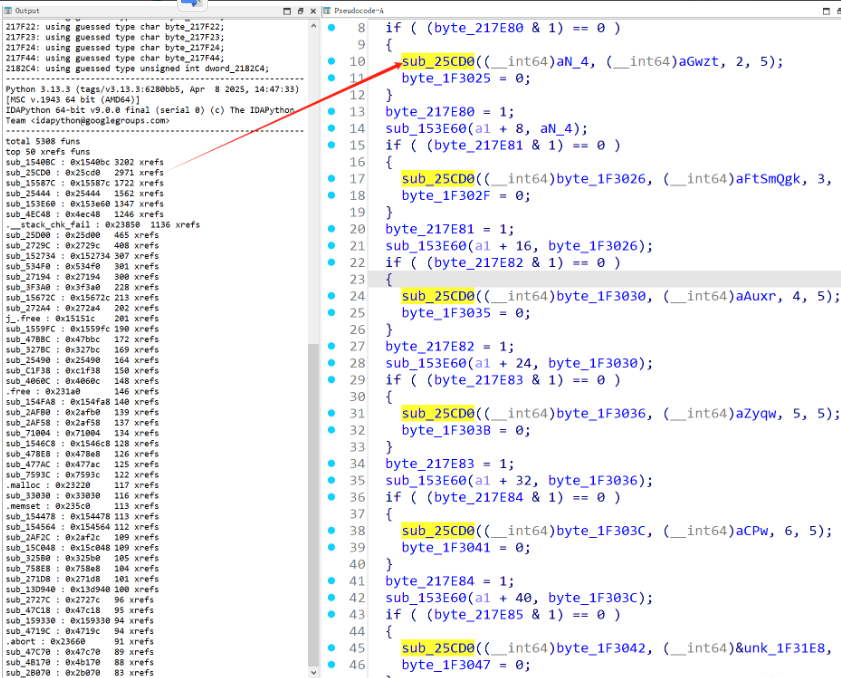Switch to the Pseudocode-A tab

pyautogui.click(x=359, y=11)
